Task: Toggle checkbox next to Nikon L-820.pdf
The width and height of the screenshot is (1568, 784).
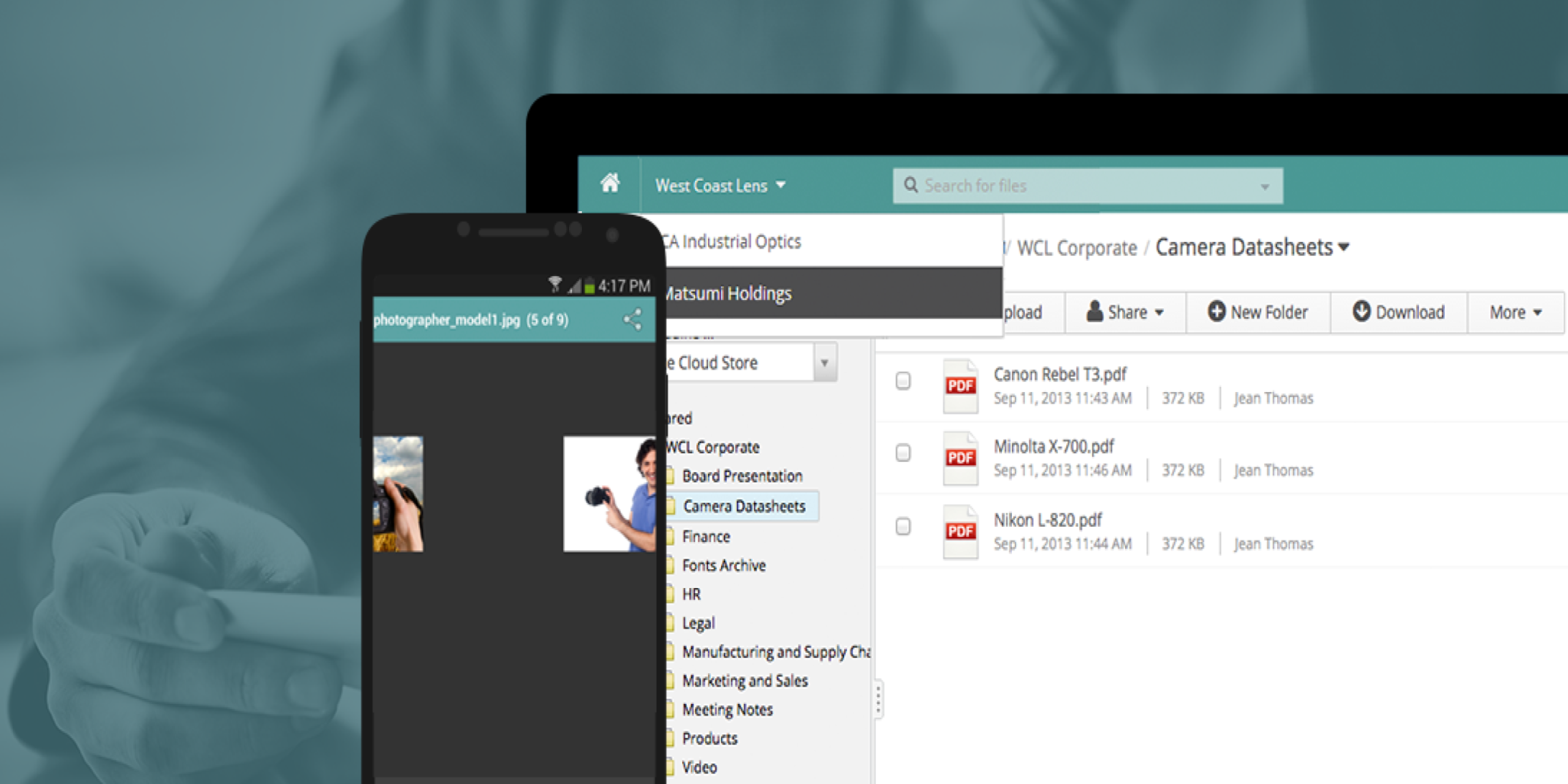Action: pos(904,526)
